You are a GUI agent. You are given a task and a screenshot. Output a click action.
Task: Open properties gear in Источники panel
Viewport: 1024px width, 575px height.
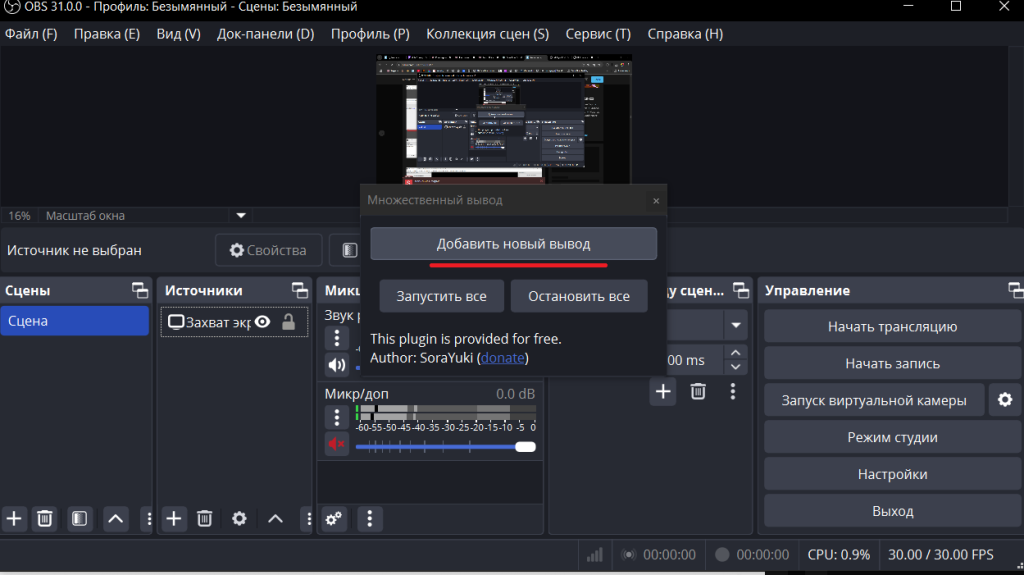click(239, 518)
